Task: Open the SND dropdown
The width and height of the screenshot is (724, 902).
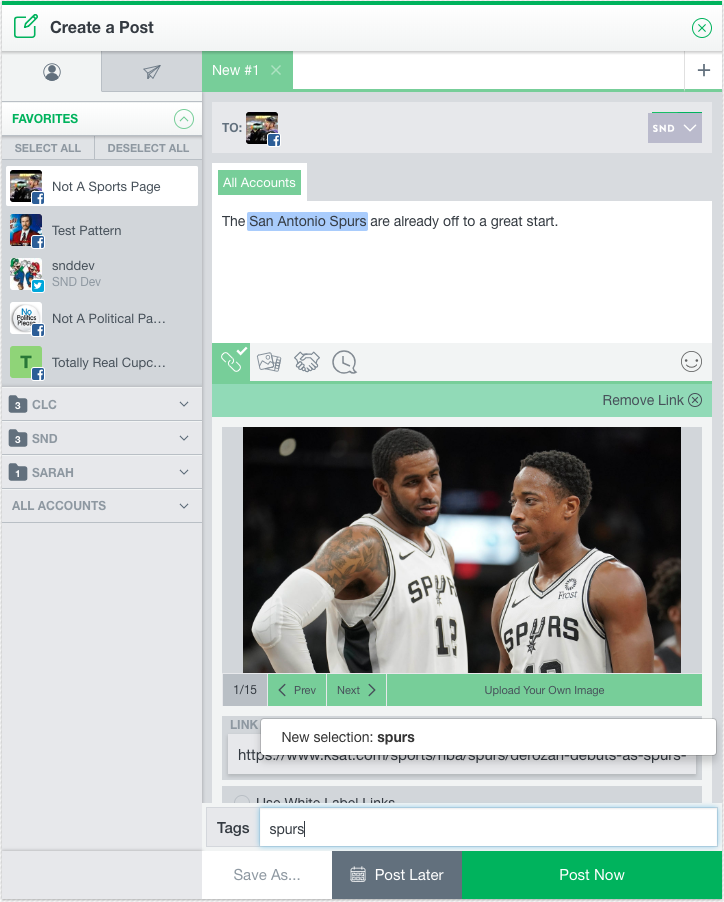Action: click(x=675, y=128)
